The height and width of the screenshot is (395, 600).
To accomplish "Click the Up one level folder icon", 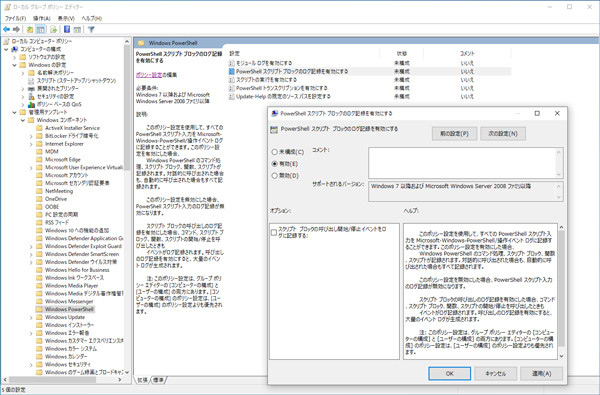I will pos(30,29).
